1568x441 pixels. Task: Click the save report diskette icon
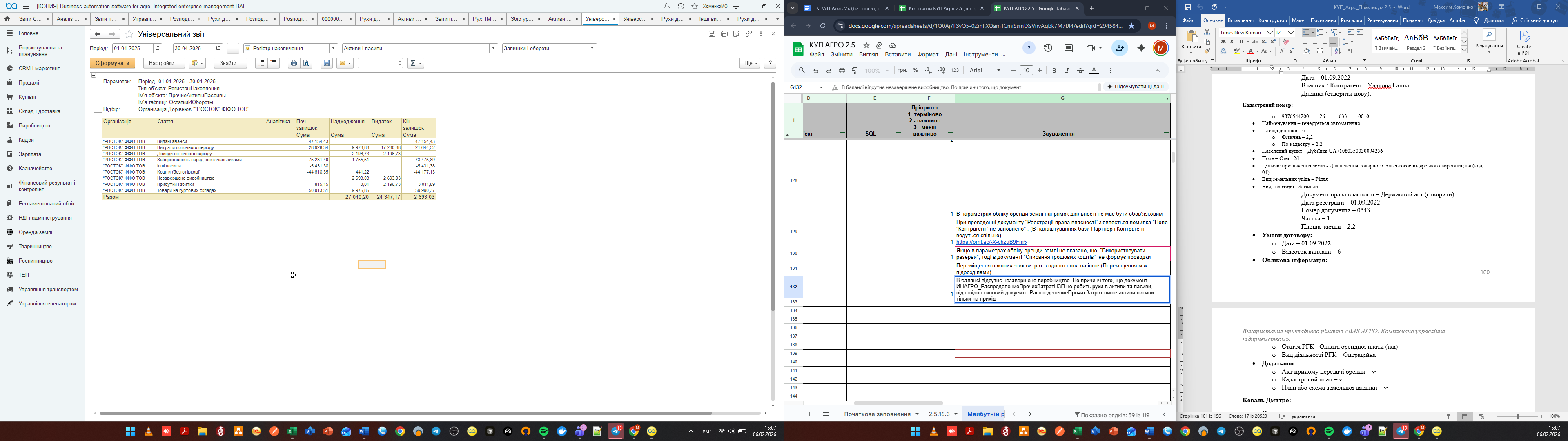(x=327, y=63)
